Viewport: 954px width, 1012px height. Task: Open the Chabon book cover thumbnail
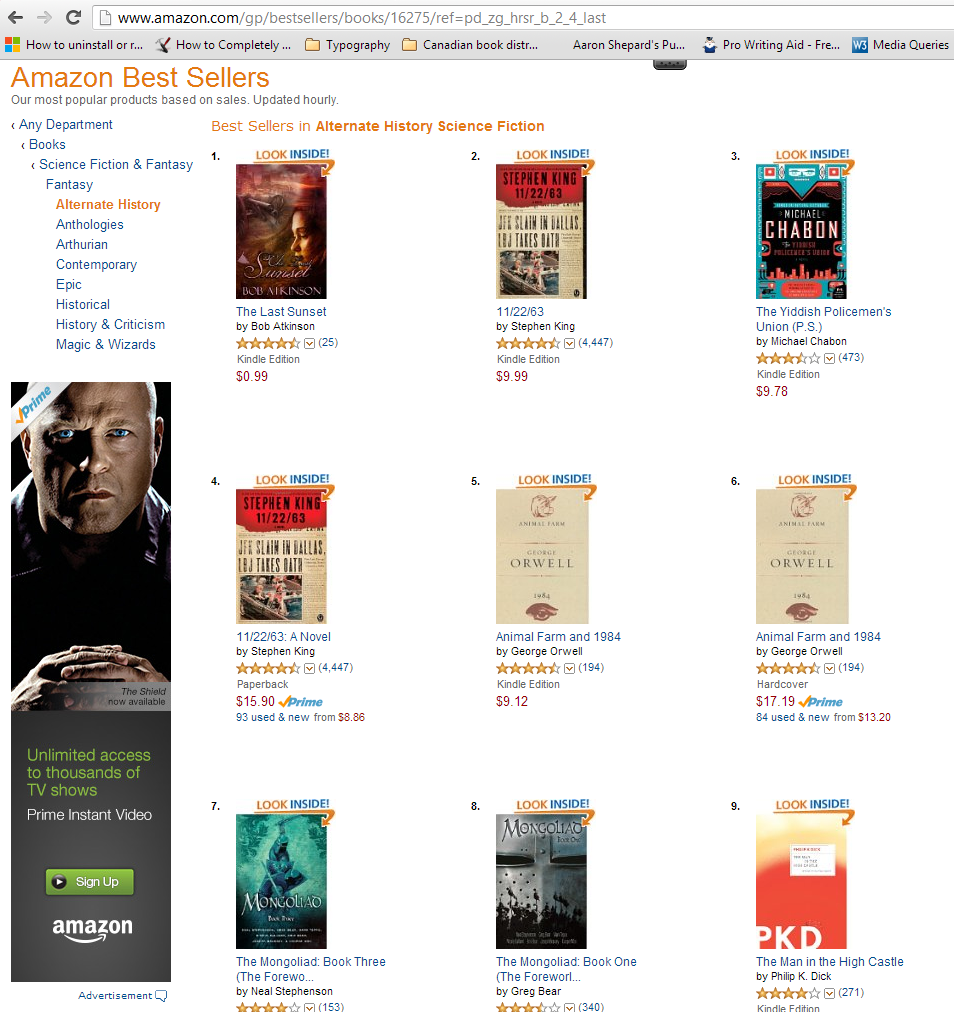point(801,231)
